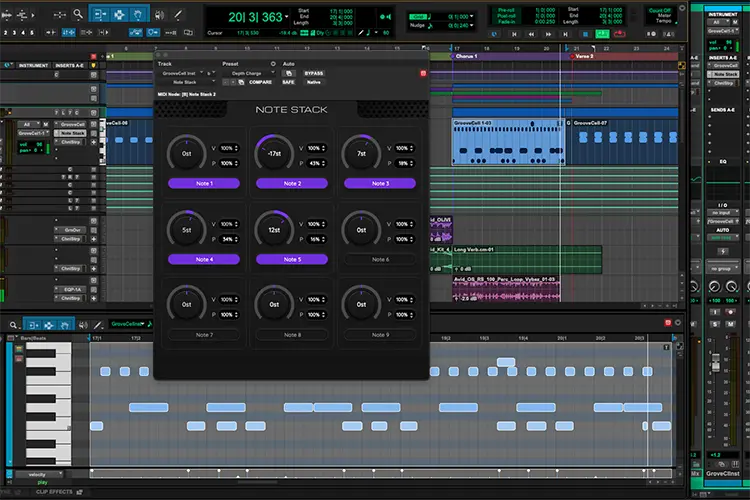Select the Zoomer magnifier tool in top toolbar
This screenshot has height=500, width=750.
(x=77, y=15)
